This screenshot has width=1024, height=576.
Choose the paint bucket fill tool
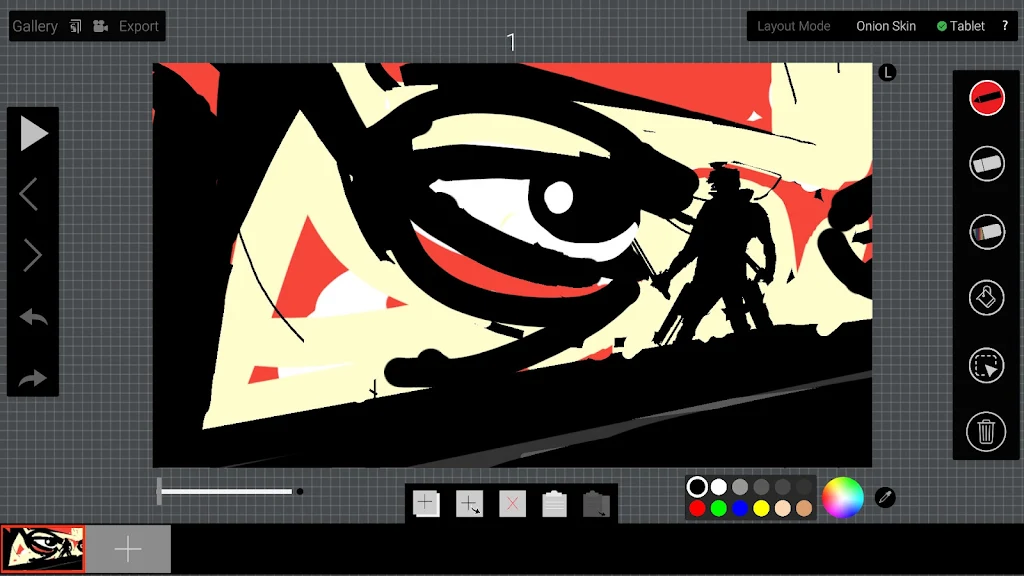(986, 298)
